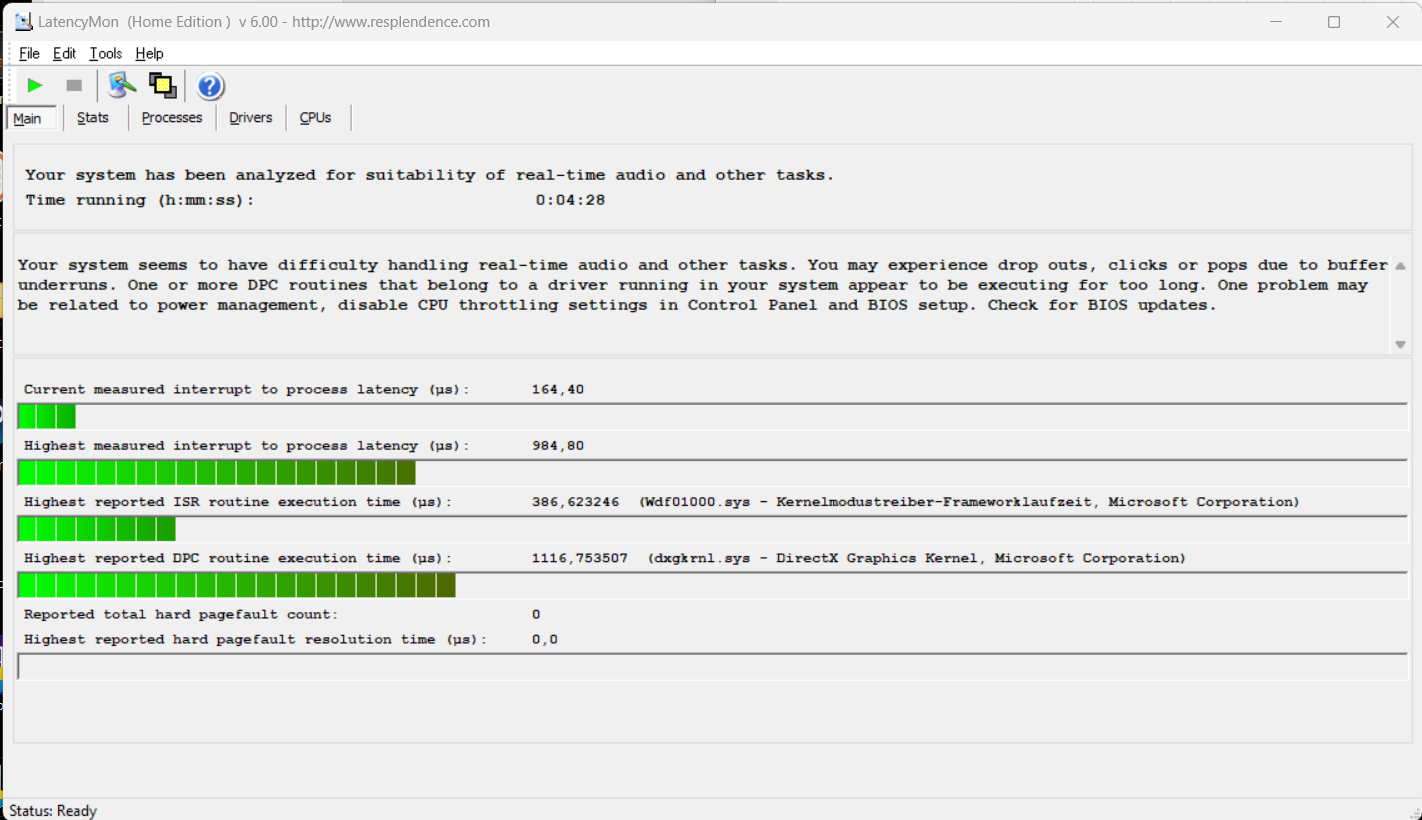
Task: Switch to the Stats tab
Action: [93, 118]
